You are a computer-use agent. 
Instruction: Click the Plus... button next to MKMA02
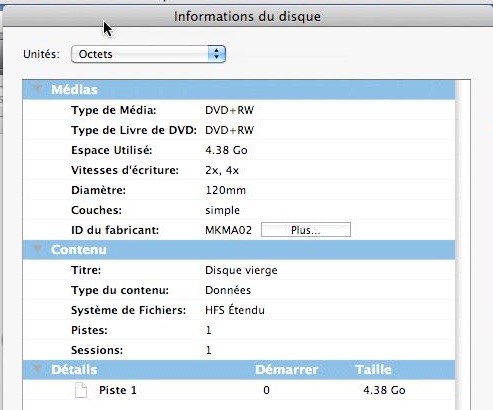coord(306,230)
